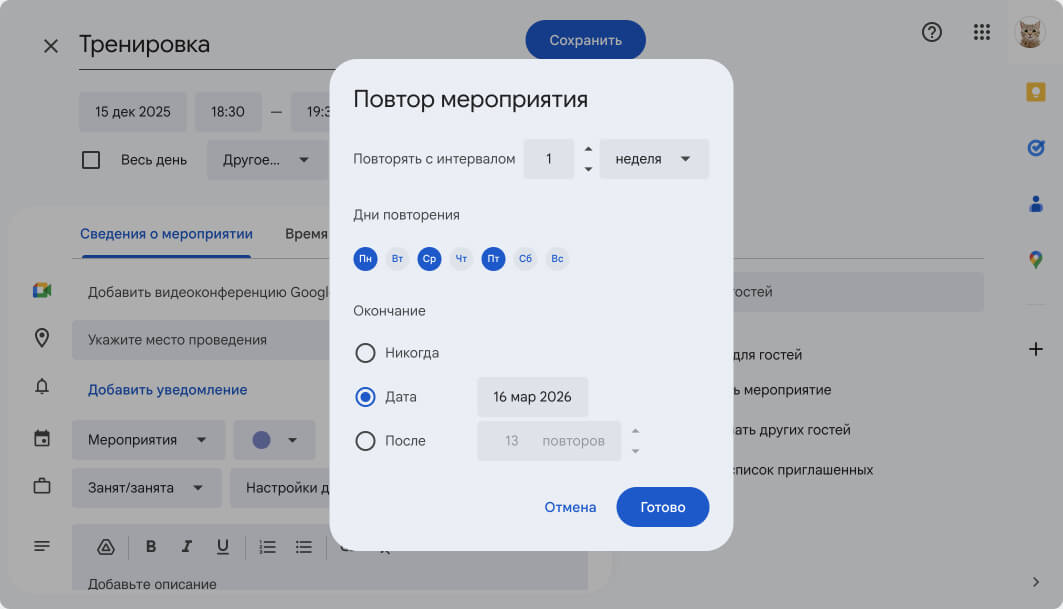Apply italic formatting to the description
This screenshot has width=1063, height=609.
point(187,546)
